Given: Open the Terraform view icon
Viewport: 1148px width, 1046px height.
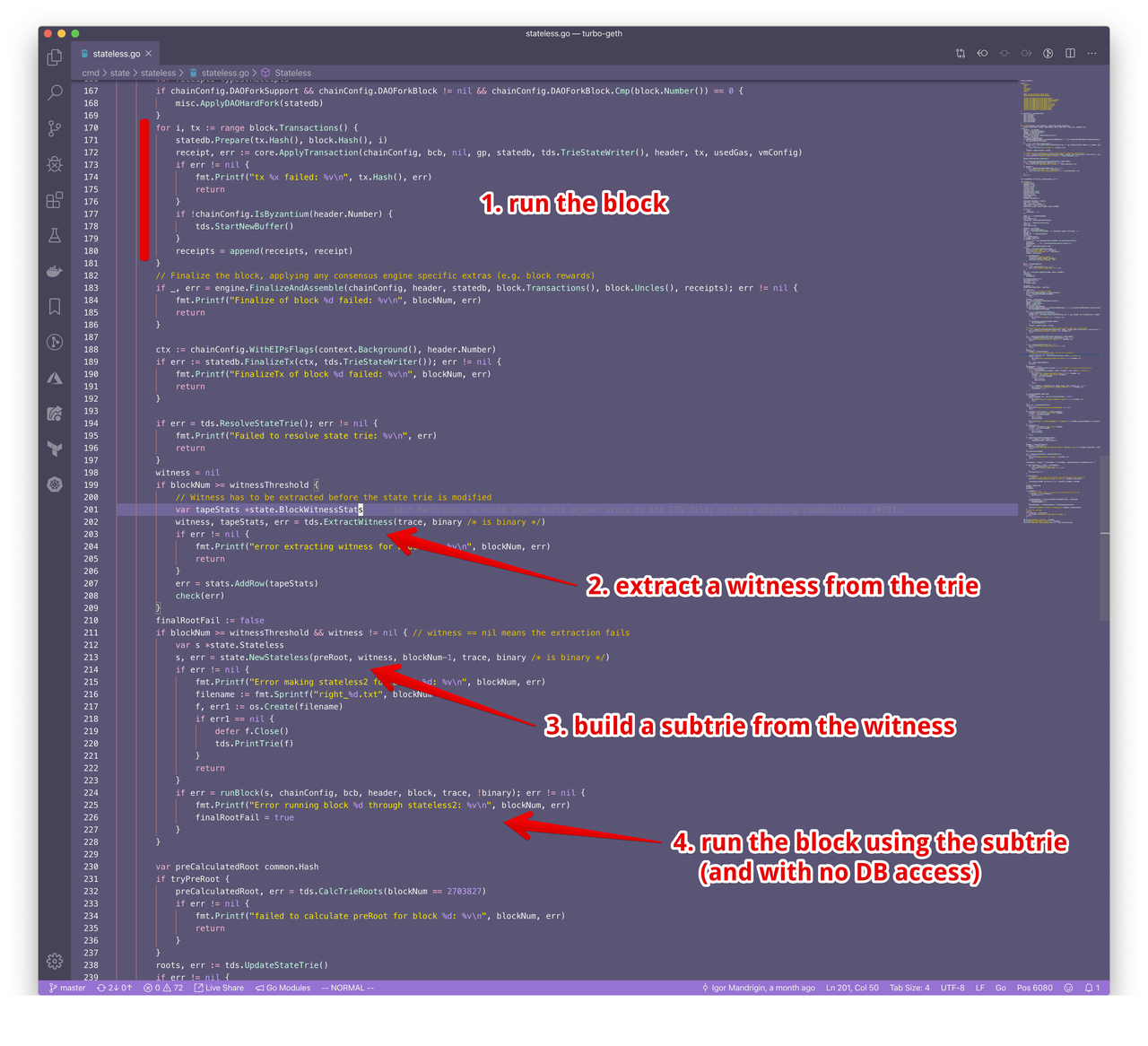Looking at the screenshot, I should tap(55, 449).
